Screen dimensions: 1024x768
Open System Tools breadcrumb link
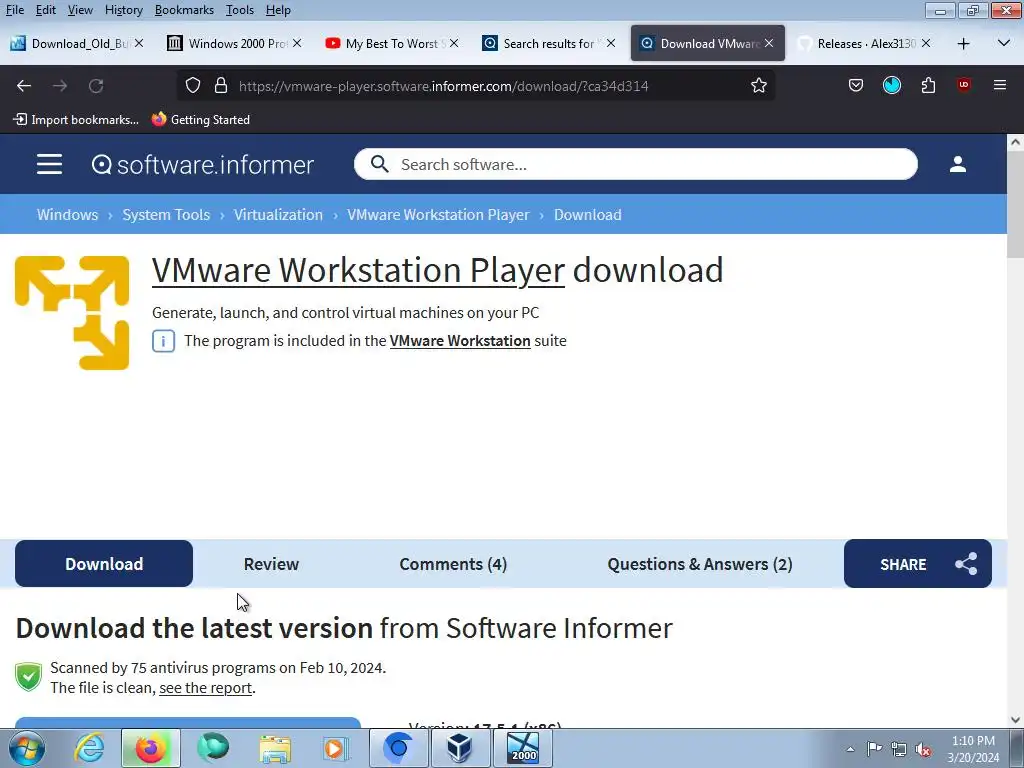(x=166, y=214)
